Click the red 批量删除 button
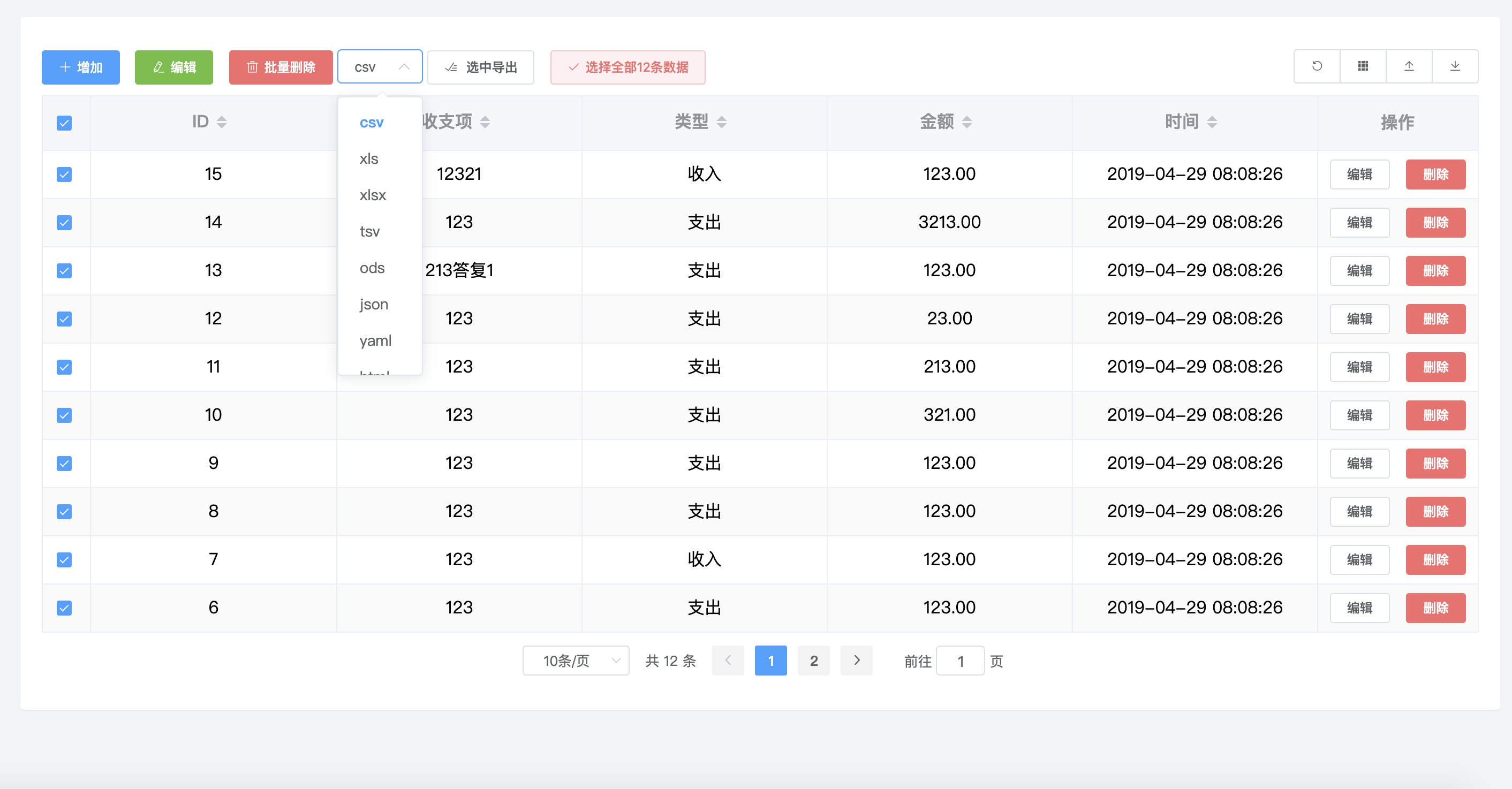This screenshot has width=1512, height=789. pyautogui.click(x=281, y=67)
